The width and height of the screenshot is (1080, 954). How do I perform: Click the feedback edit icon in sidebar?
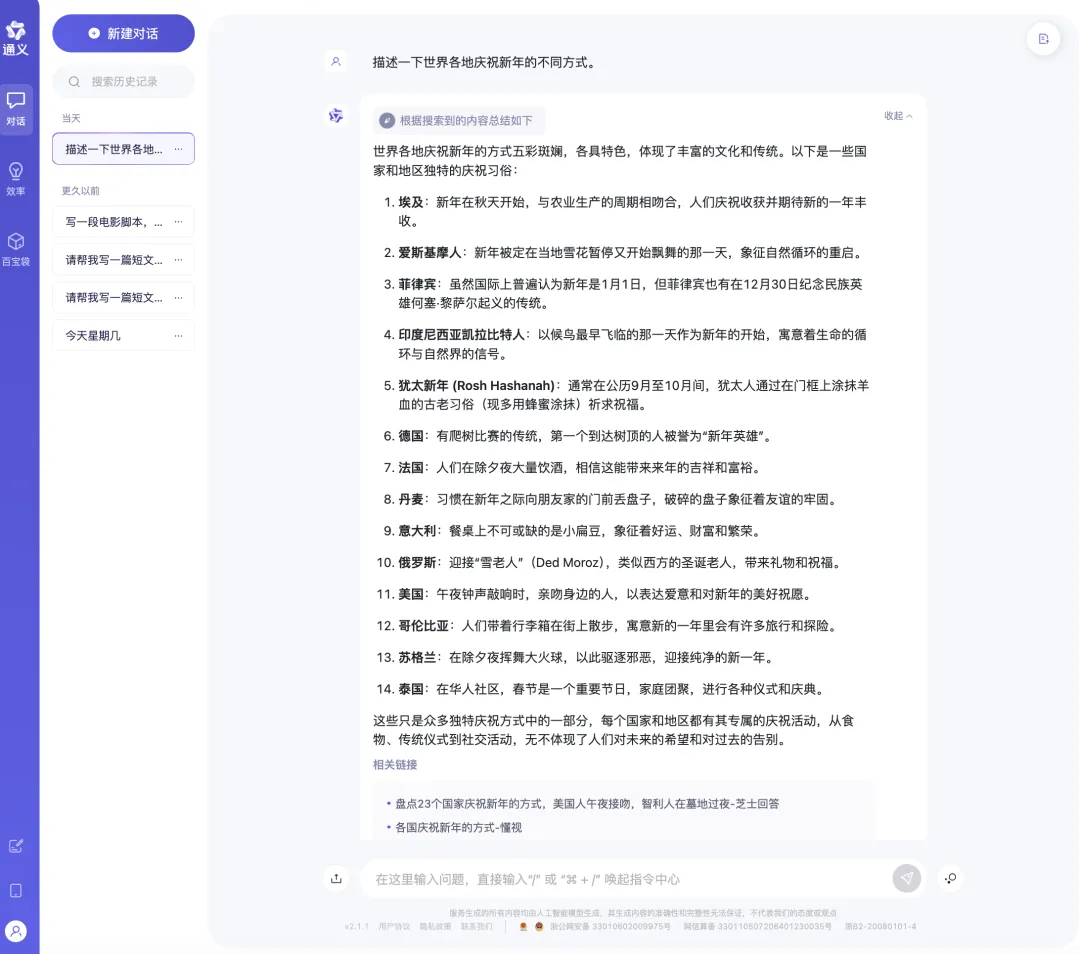(x=16, y=846)
